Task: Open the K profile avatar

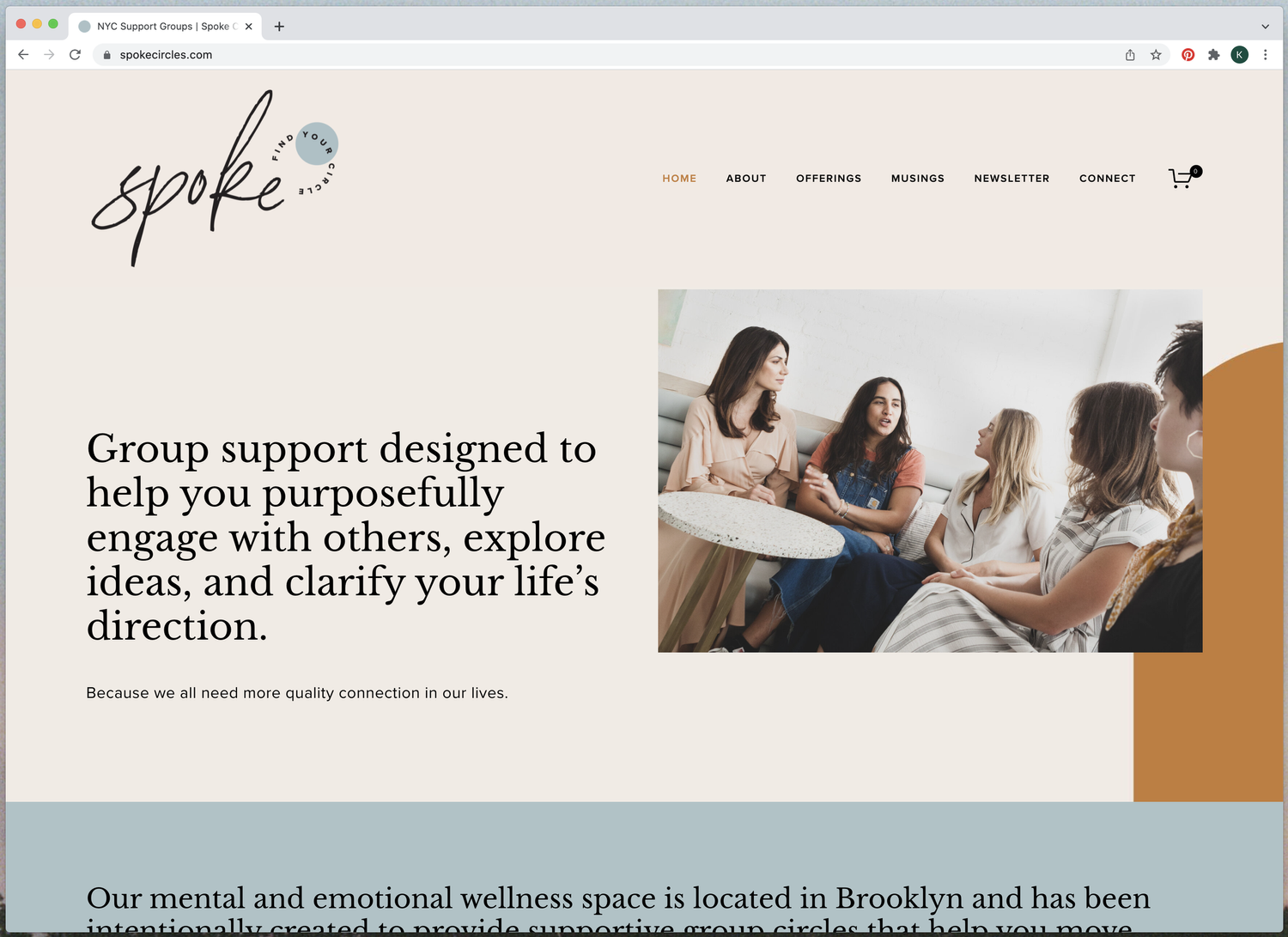Action: [x=1239, y=54]
